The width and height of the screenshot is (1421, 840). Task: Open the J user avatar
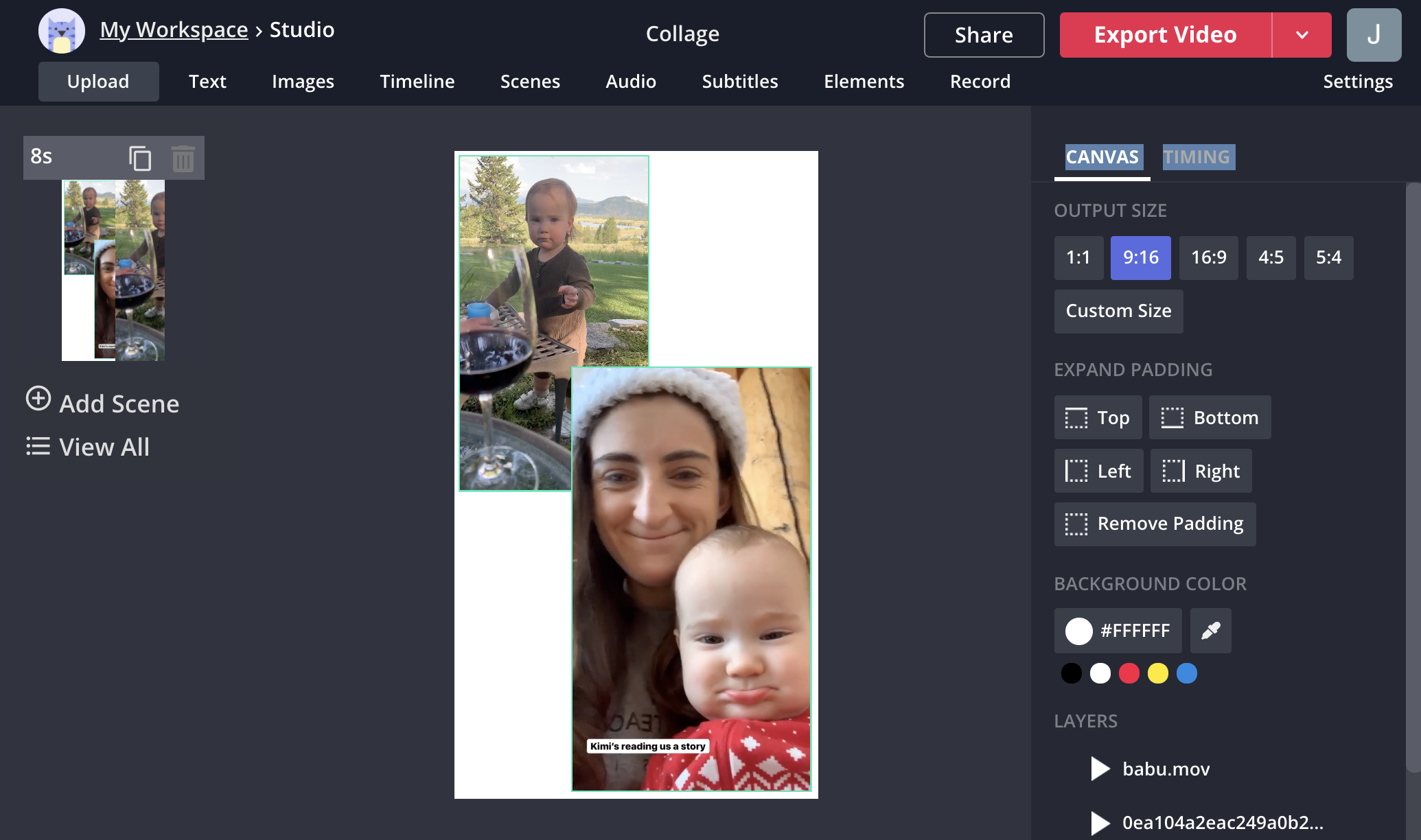[1374, 35]
